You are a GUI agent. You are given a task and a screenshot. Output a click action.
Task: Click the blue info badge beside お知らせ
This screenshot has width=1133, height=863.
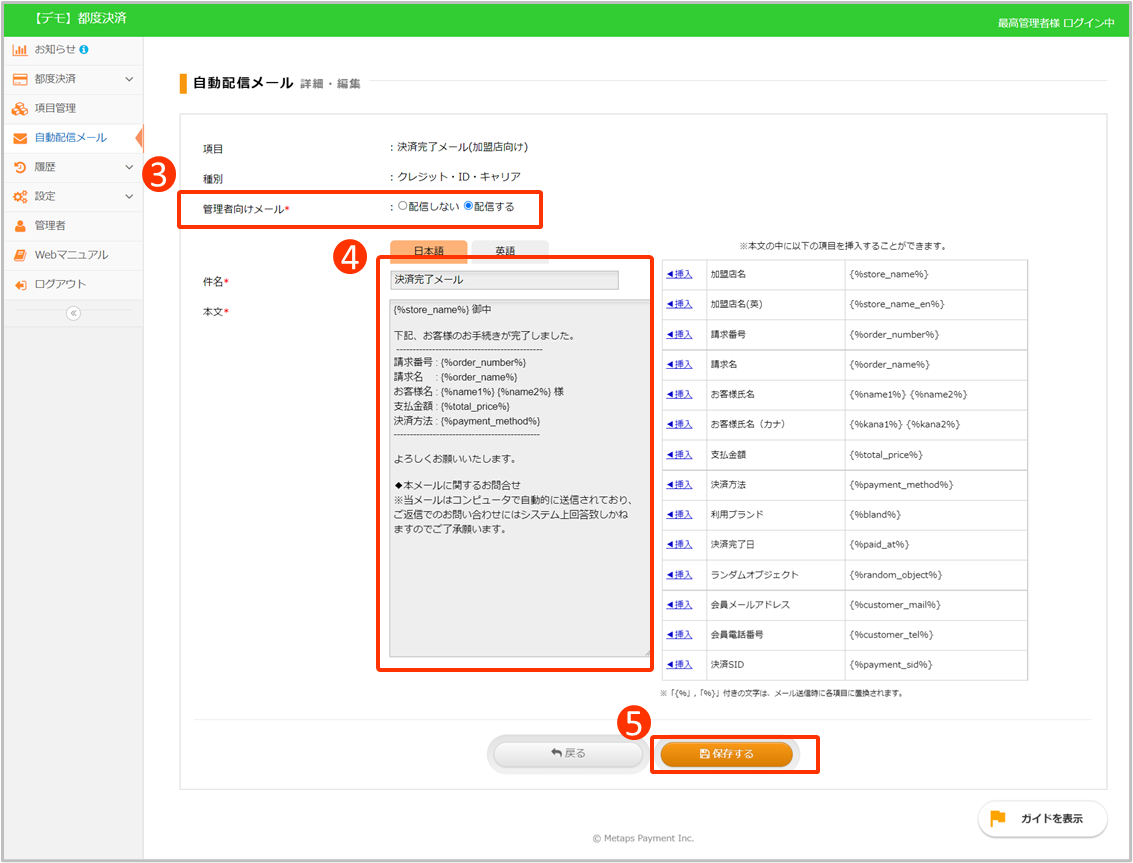point(84,49)
